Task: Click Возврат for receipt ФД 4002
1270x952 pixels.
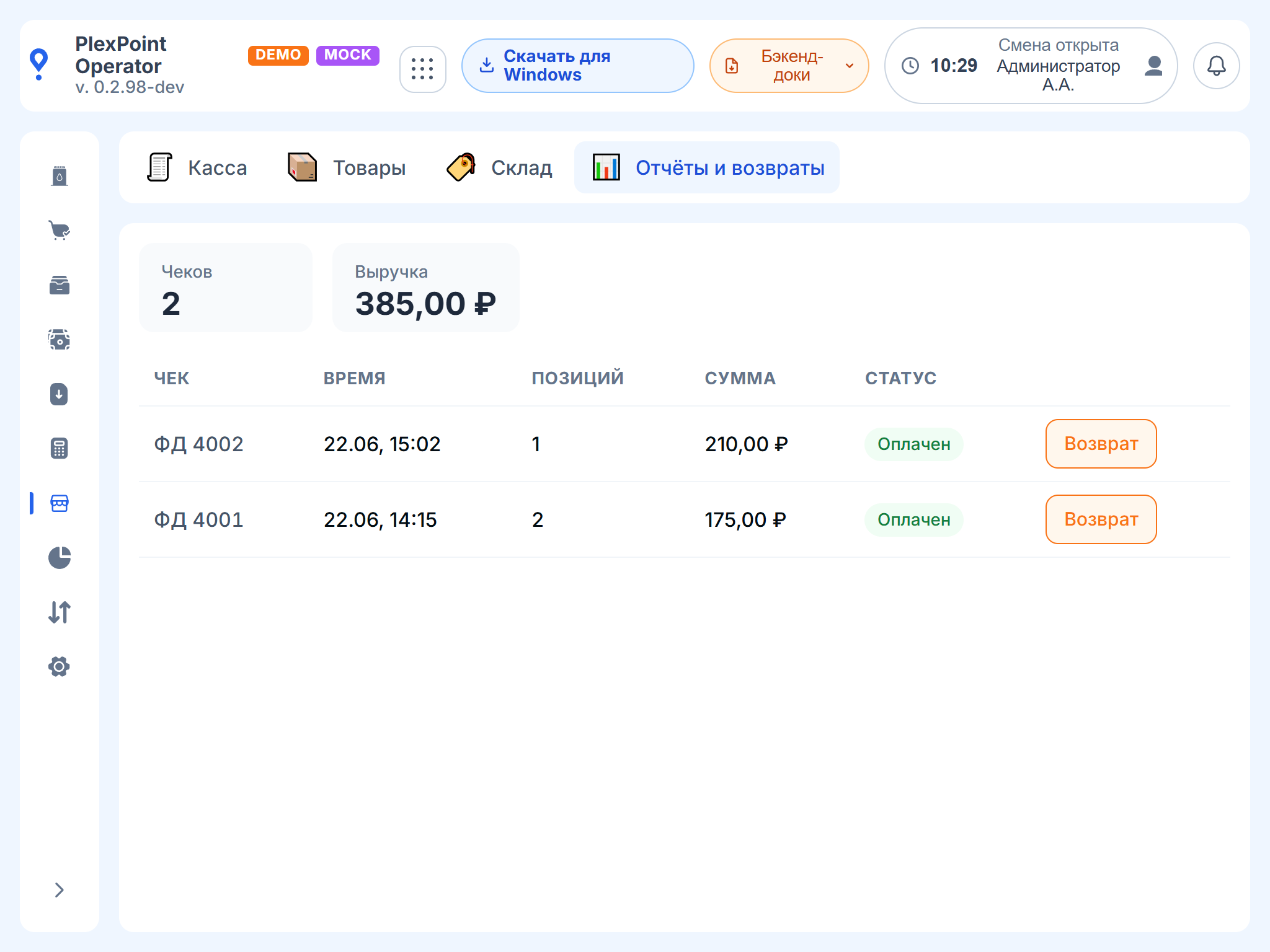Action: [1101, 444]
